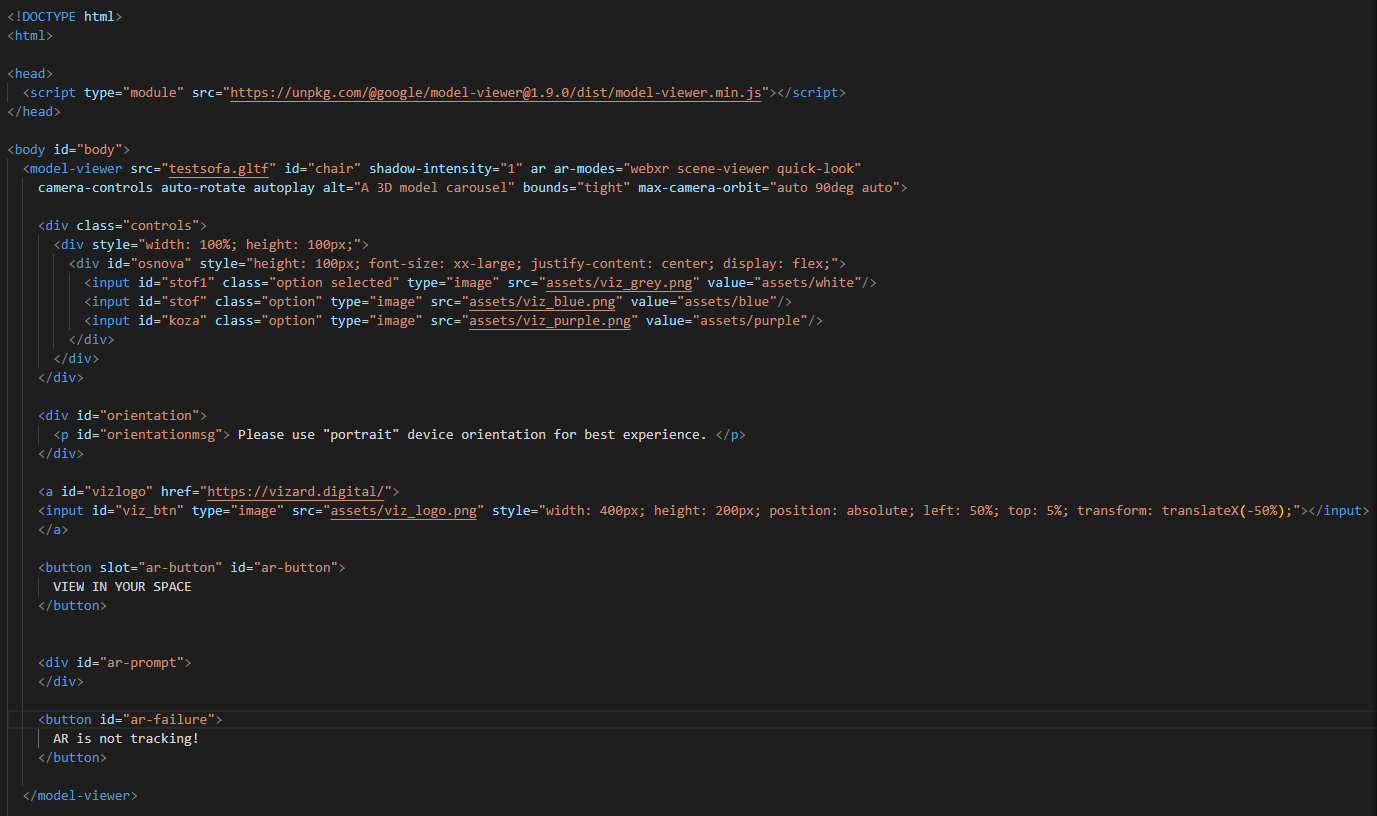Click the type="module" attribute
This screenshot has height=816, width=1377.
[x=134, y=92]
